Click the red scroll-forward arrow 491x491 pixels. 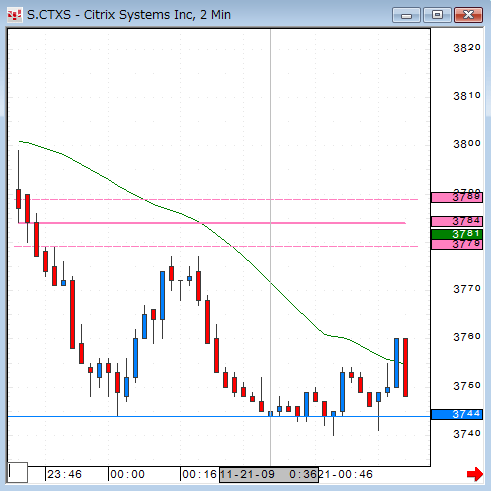475,474
